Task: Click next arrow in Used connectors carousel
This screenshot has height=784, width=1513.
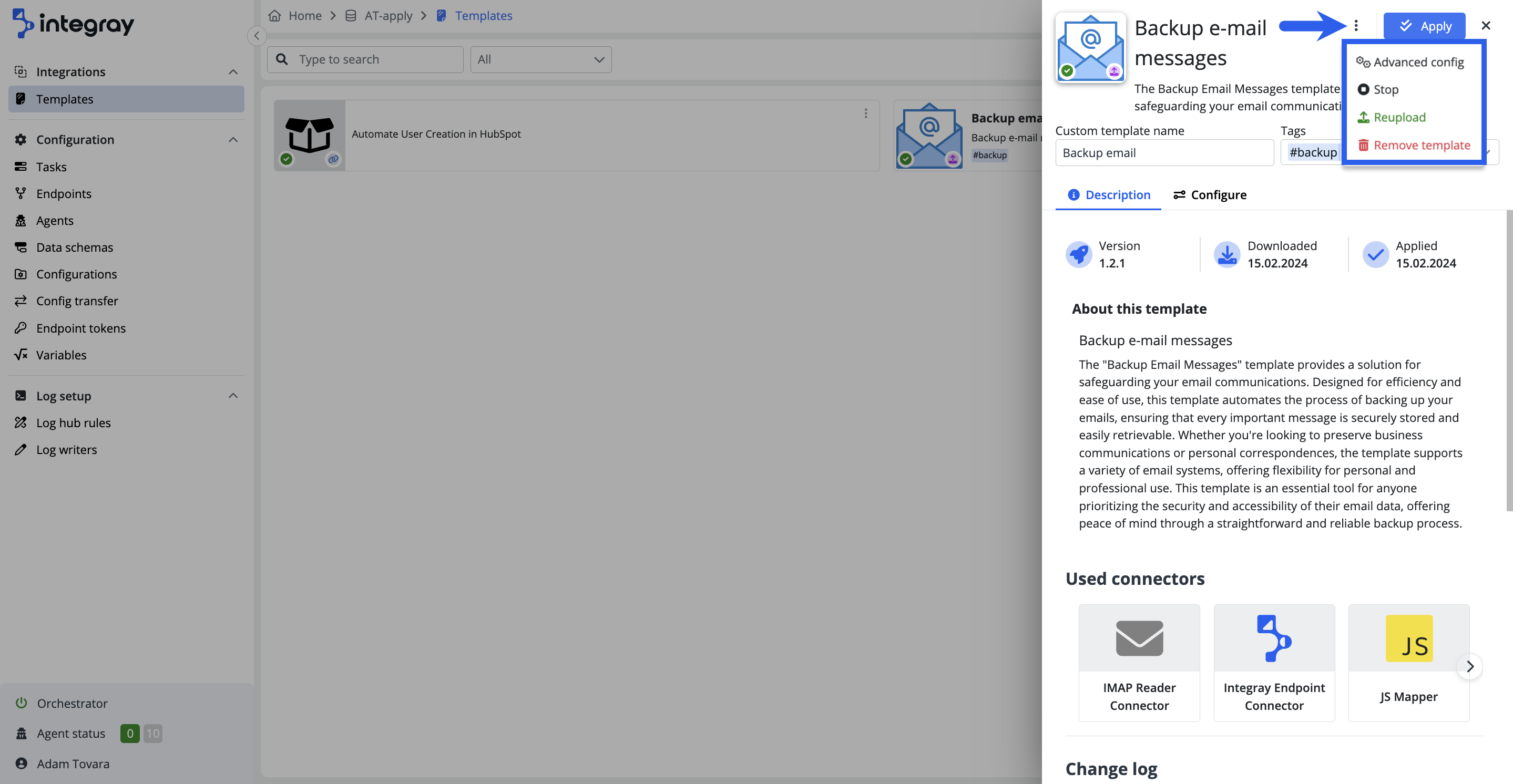Action: coord(1469,666)
